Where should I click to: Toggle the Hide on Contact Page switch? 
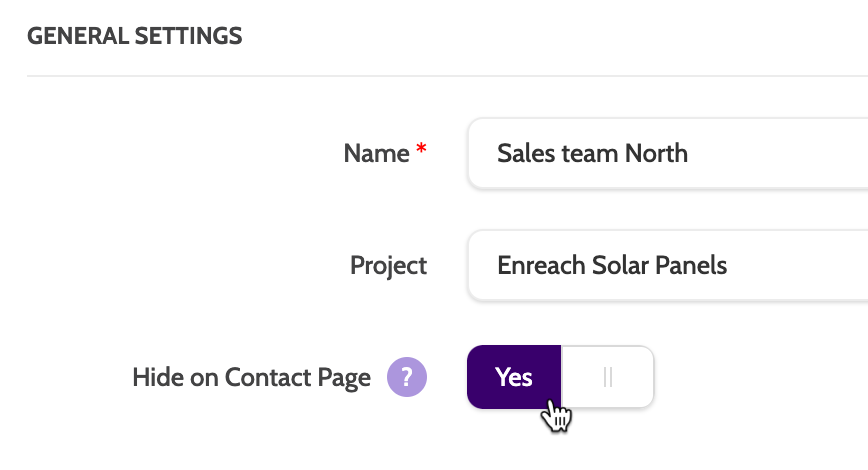(x=560, y=377)
